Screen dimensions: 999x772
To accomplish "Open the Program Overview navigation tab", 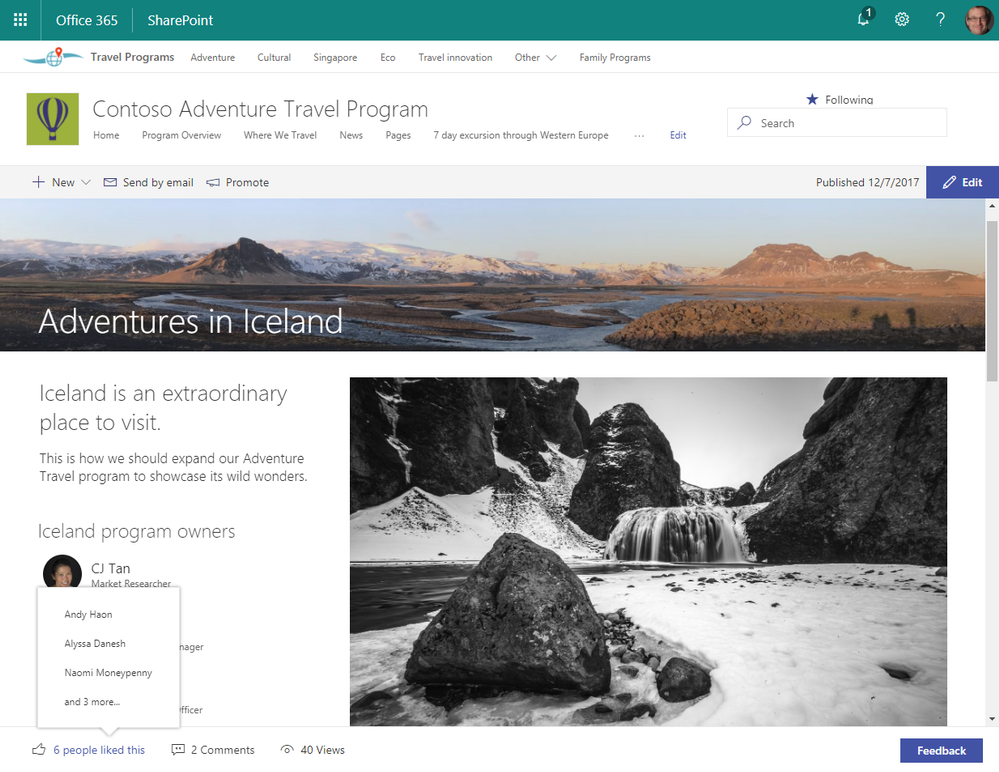I will 182,135.
